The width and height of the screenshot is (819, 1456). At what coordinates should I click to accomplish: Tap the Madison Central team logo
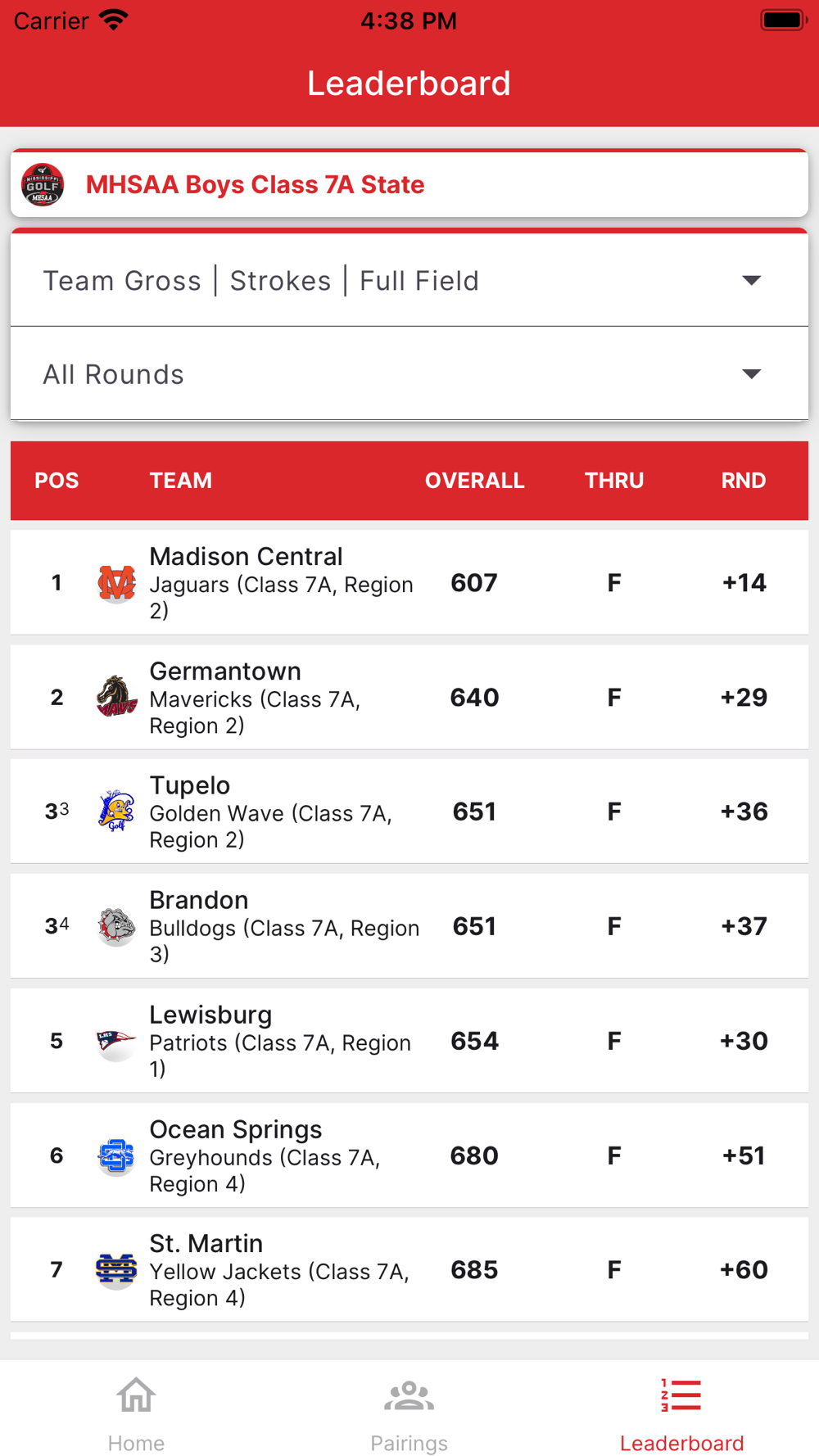click(116, 583)
